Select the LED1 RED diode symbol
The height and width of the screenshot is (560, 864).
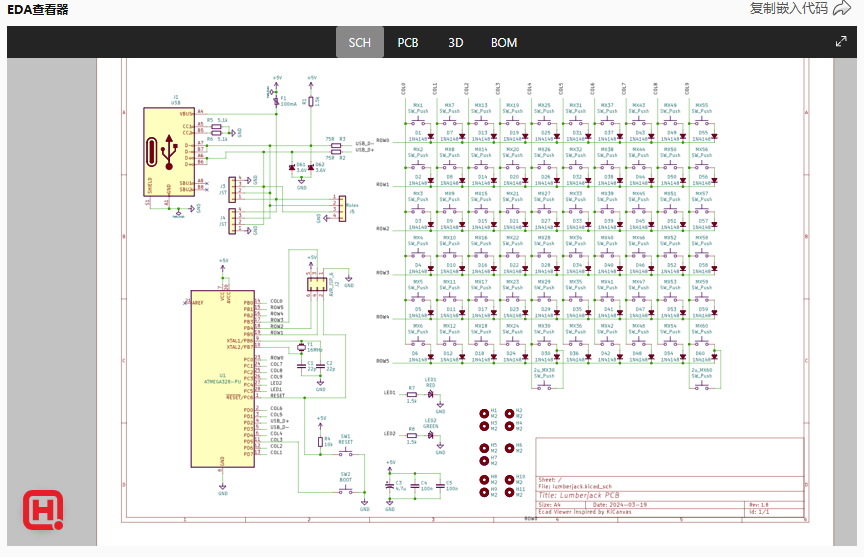pyautogui.click(x=431, y=394)
